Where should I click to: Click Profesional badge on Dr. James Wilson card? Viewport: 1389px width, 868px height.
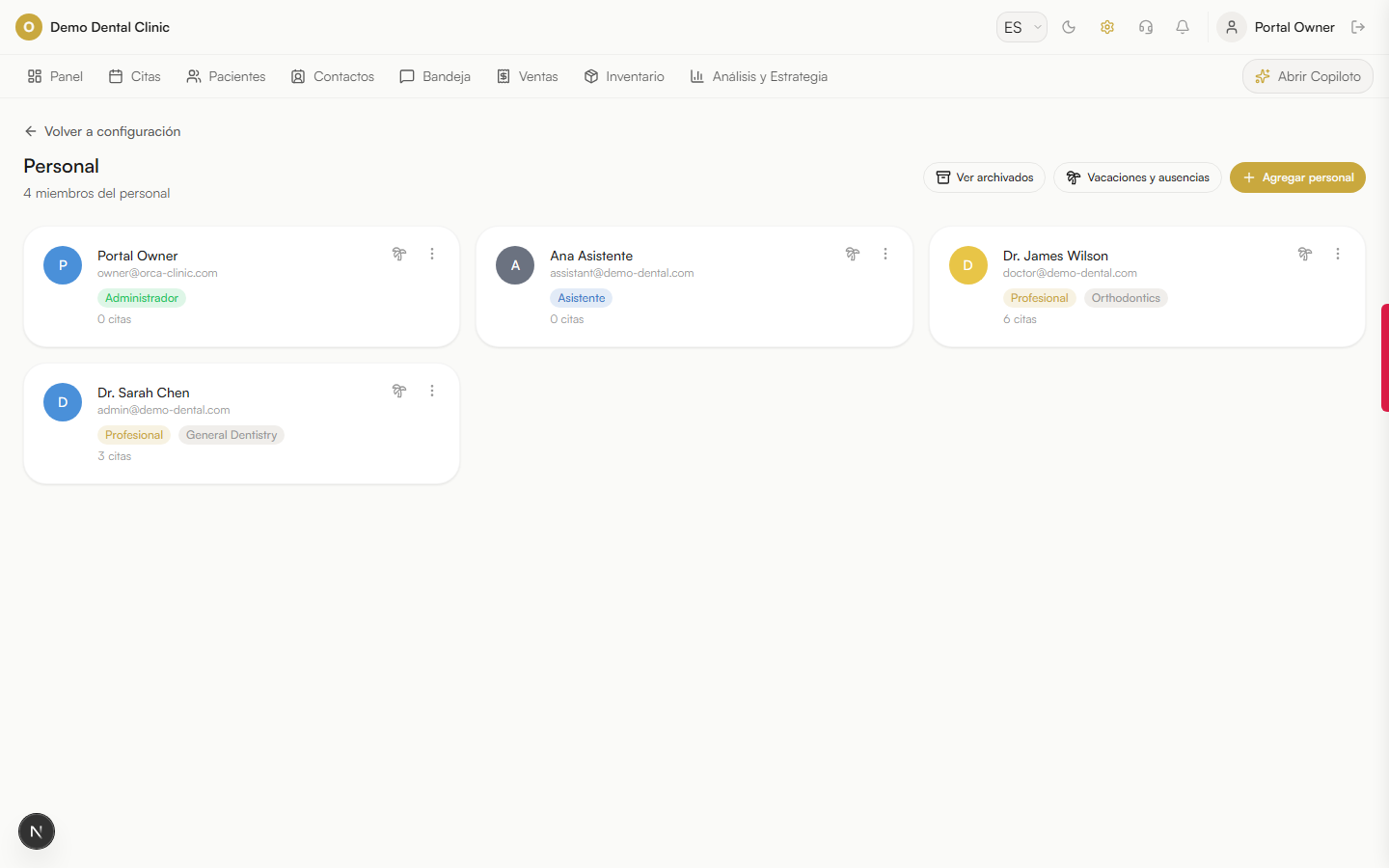click(x=1040, y=298)
